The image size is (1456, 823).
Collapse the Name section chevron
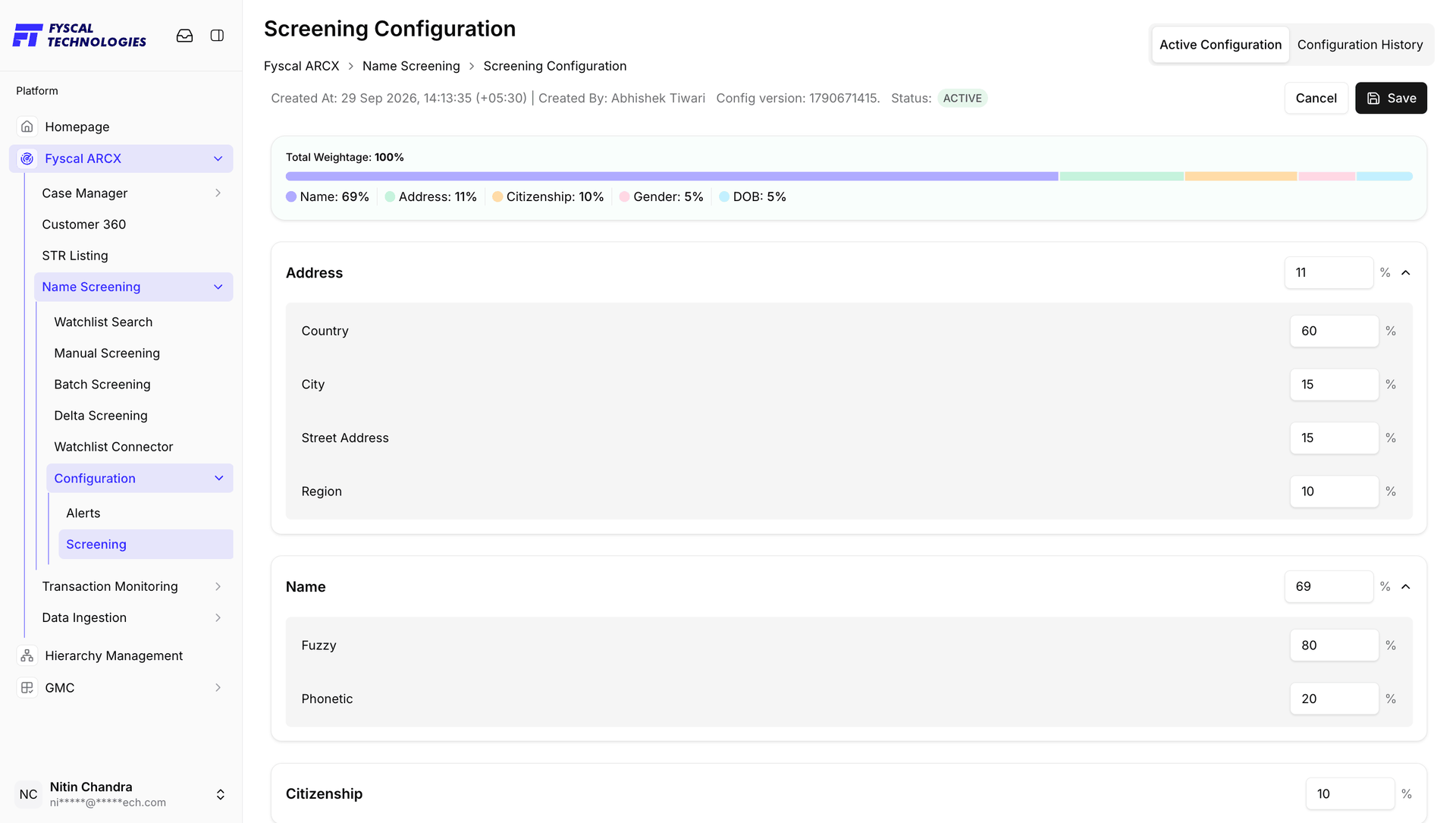click(1405, 586)
